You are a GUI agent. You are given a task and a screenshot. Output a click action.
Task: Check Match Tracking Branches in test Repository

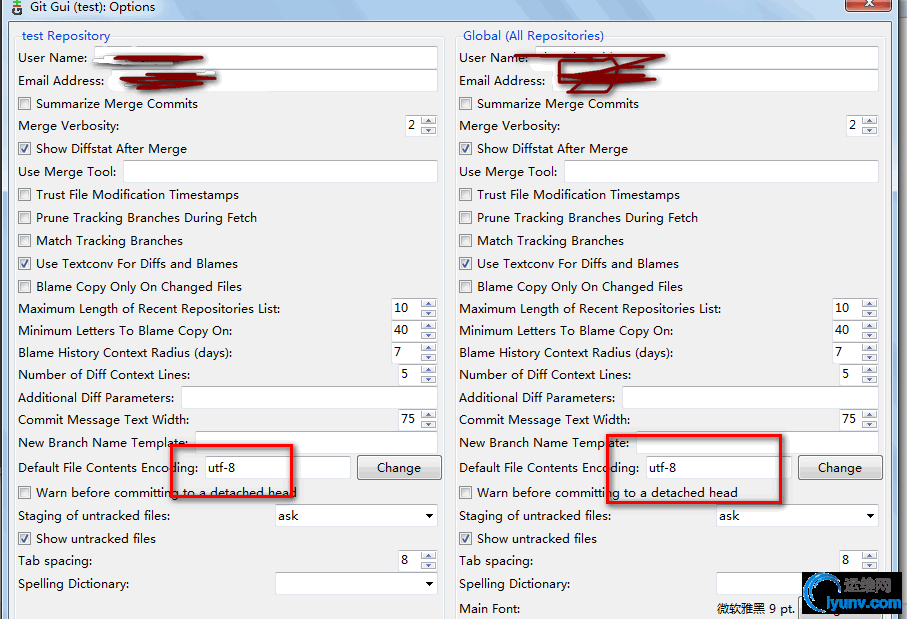24,241
